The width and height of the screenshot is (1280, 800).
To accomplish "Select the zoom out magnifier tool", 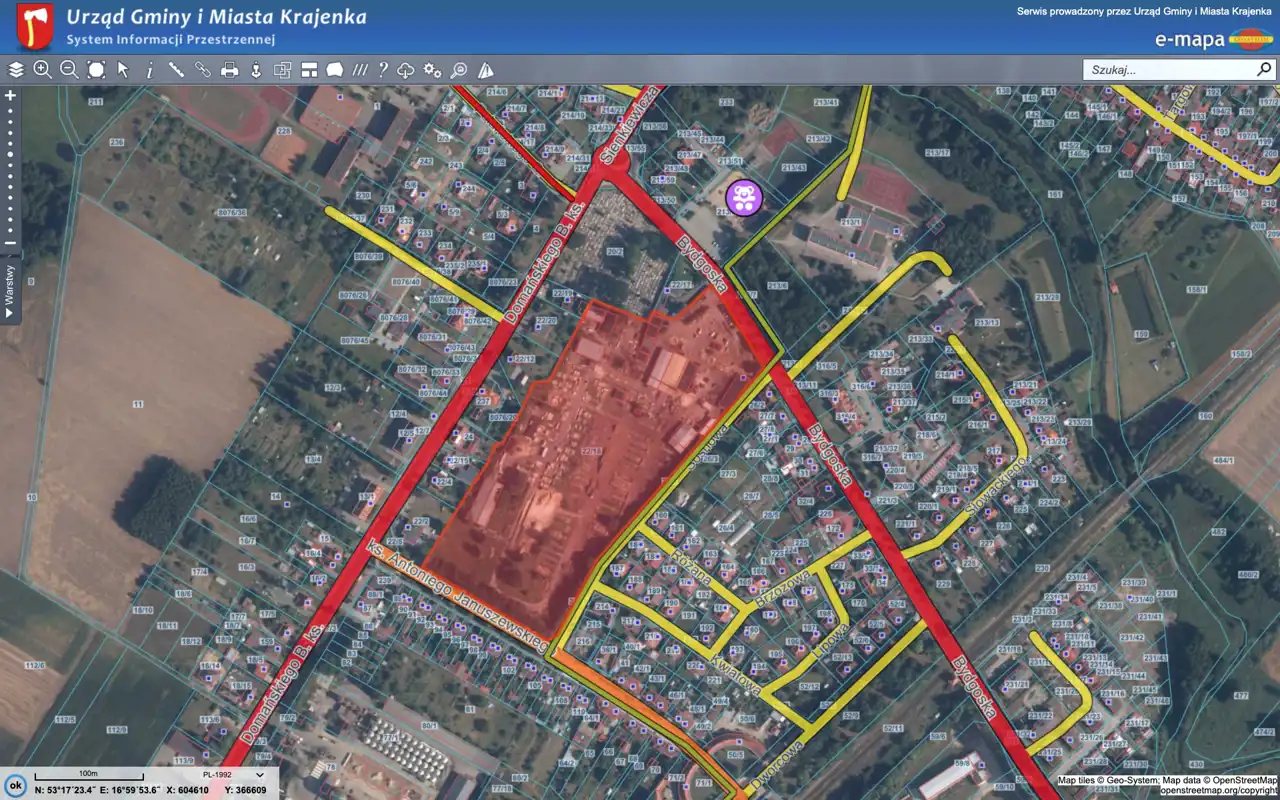I will 69,70.
